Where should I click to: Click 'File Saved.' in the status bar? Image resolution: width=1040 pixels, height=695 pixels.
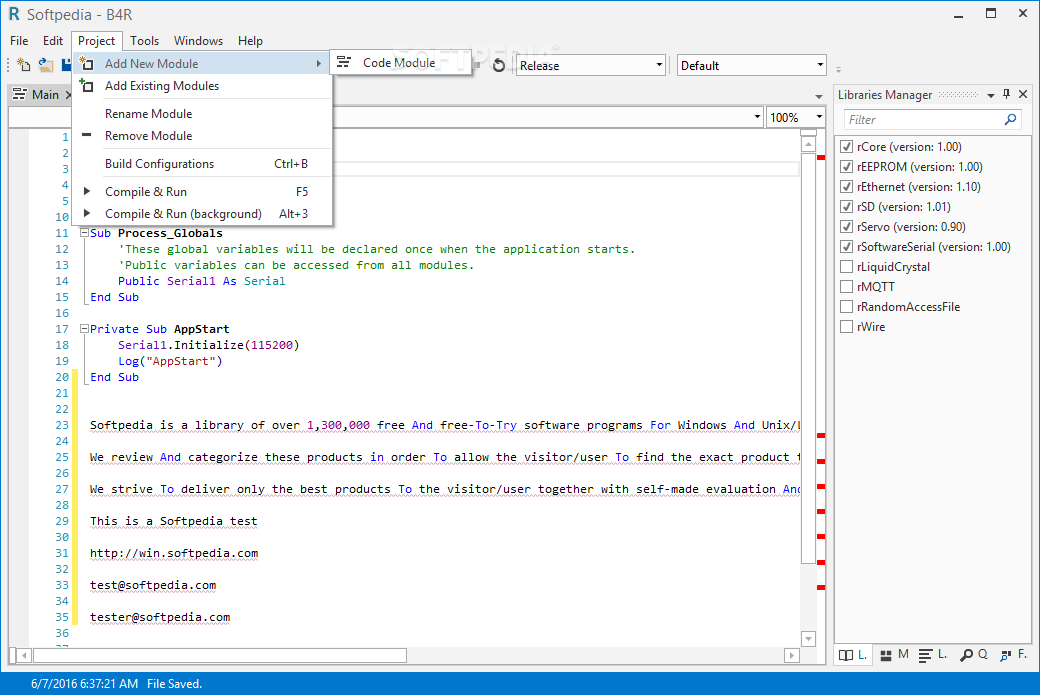pyautogui.click(x=174, y=684)
